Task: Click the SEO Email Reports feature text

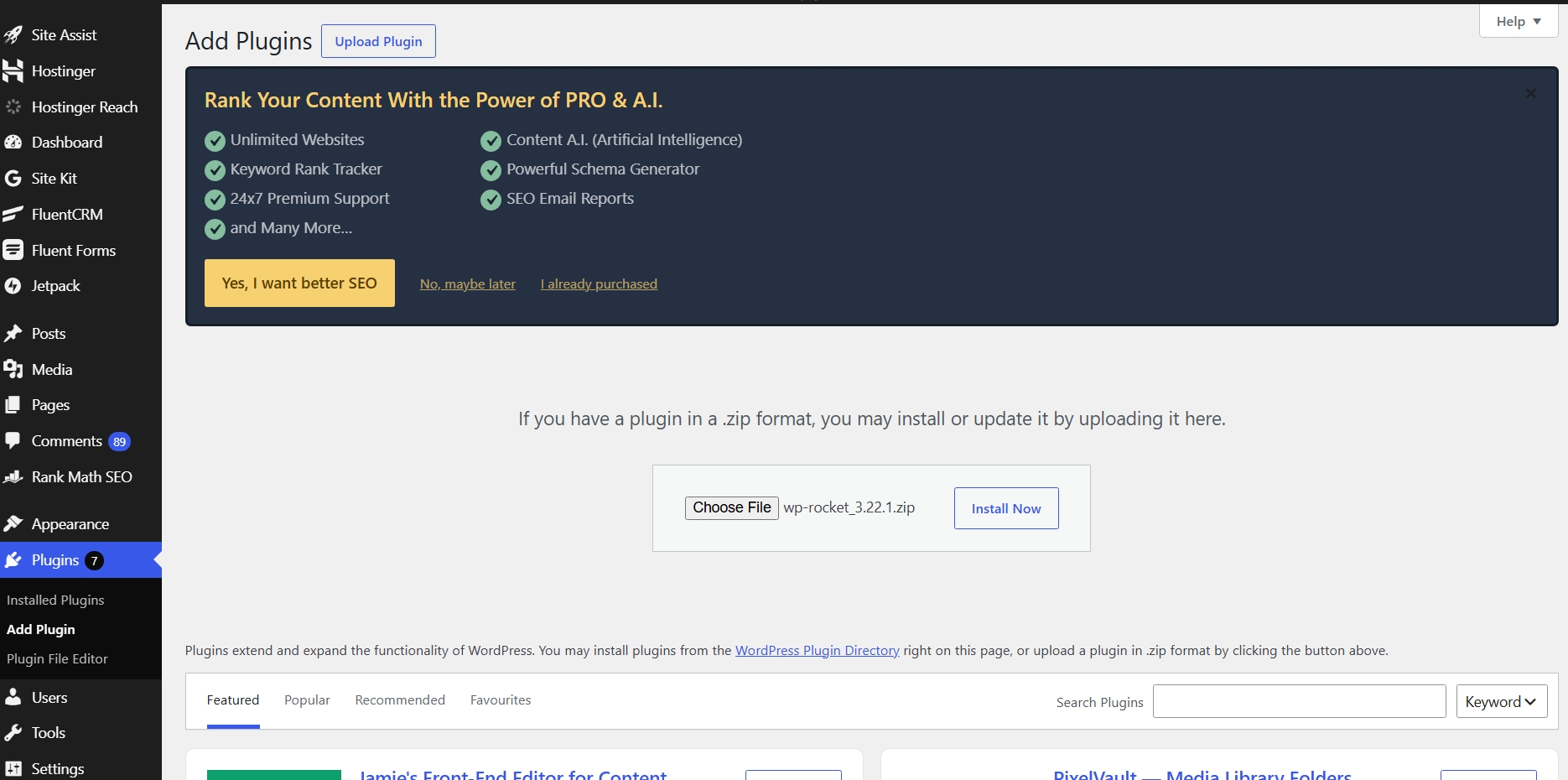Action: tap(570, 199)
